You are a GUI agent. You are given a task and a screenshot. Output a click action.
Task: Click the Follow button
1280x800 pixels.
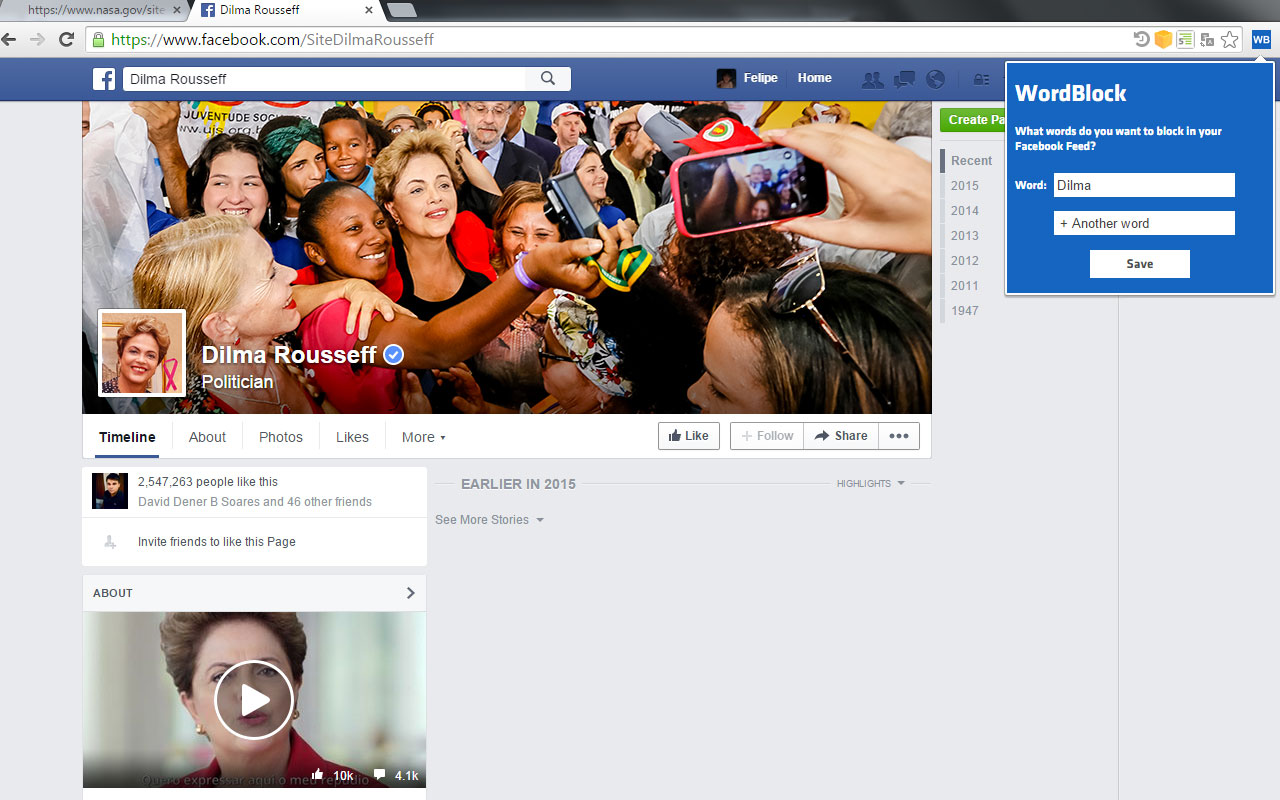click(767, 436)
